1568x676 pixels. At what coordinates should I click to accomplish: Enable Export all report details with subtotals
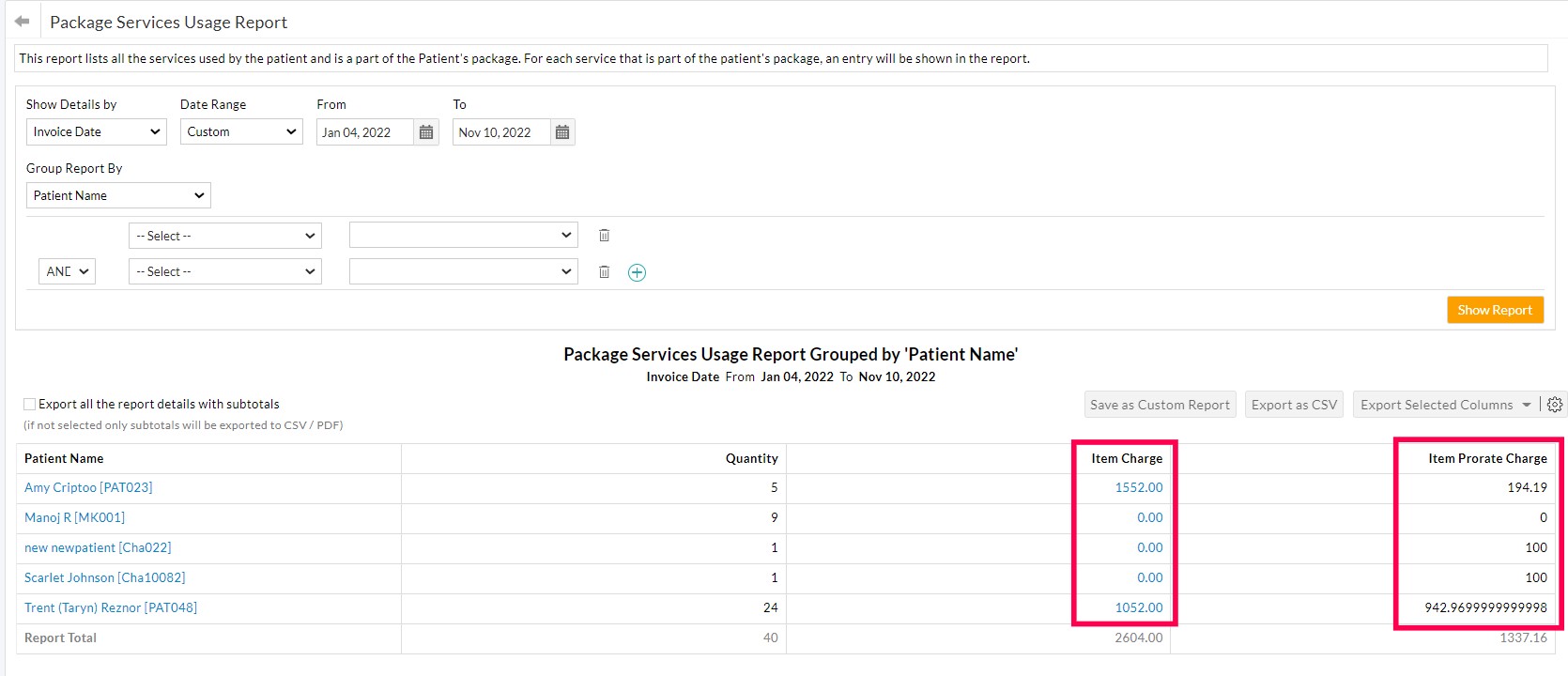pos(29,404)
